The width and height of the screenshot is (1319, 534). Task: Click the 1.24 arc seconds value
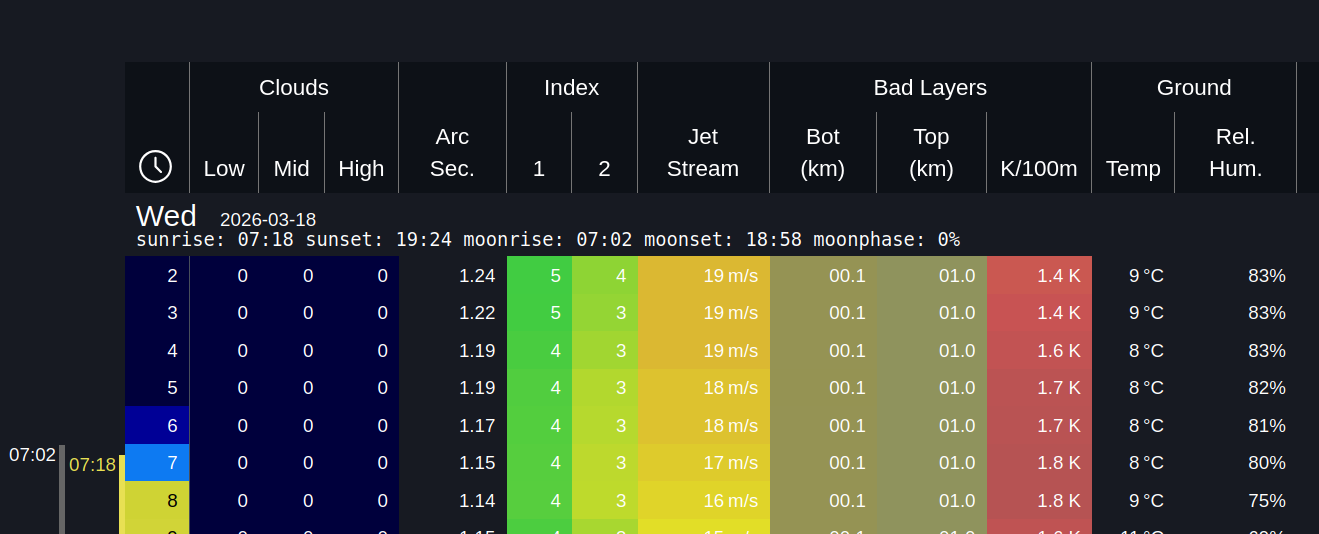click(x=477, y=276)
